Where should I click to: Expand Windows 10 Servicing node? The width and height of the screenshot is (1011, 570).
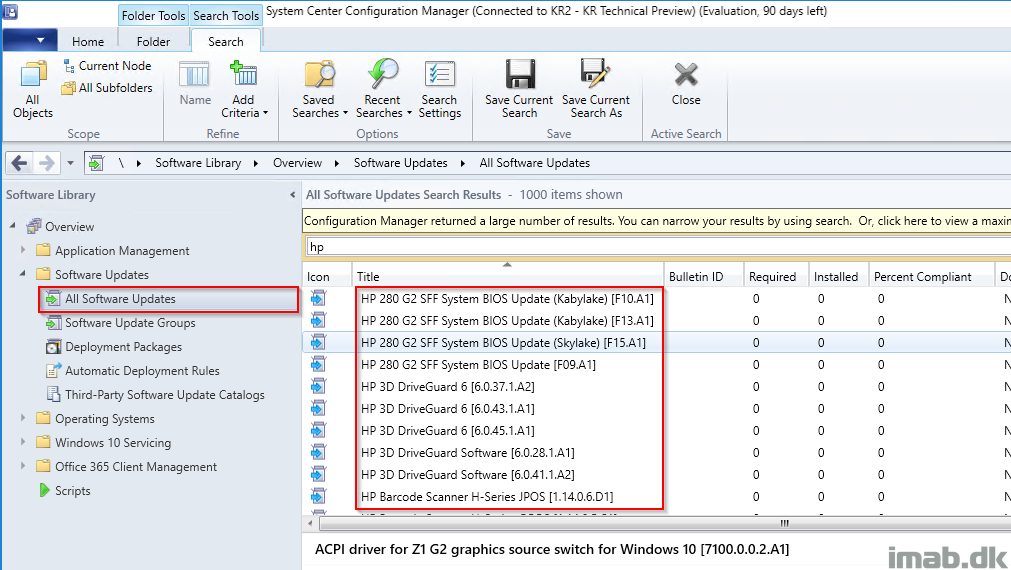point(23,442)
